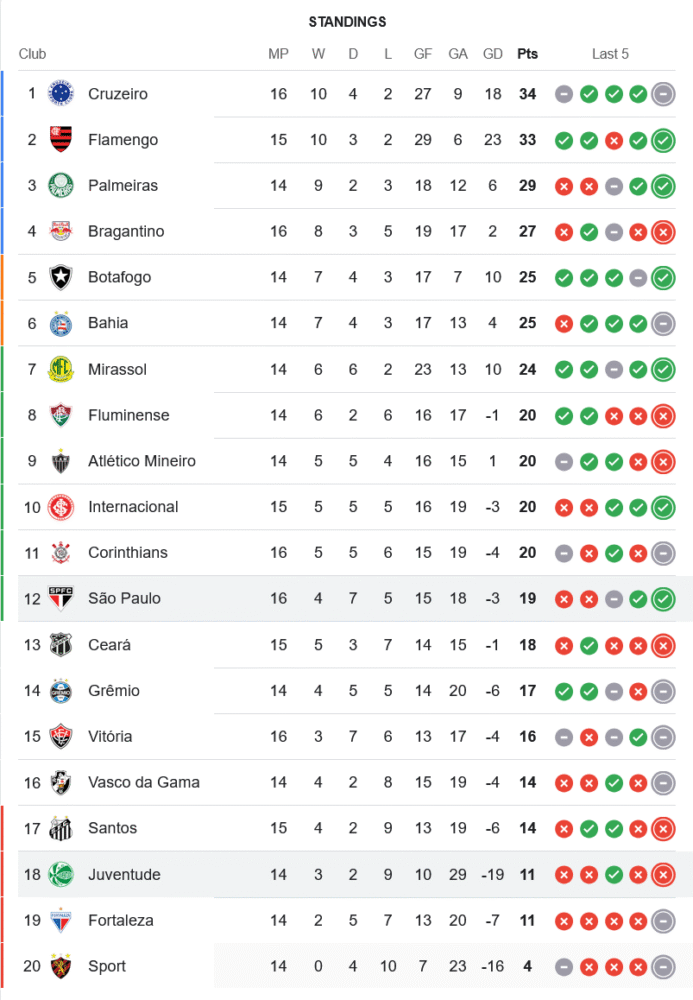693x1000 pixels.
Task: Click the Flamengo club crest
Action: coord(61,140)
